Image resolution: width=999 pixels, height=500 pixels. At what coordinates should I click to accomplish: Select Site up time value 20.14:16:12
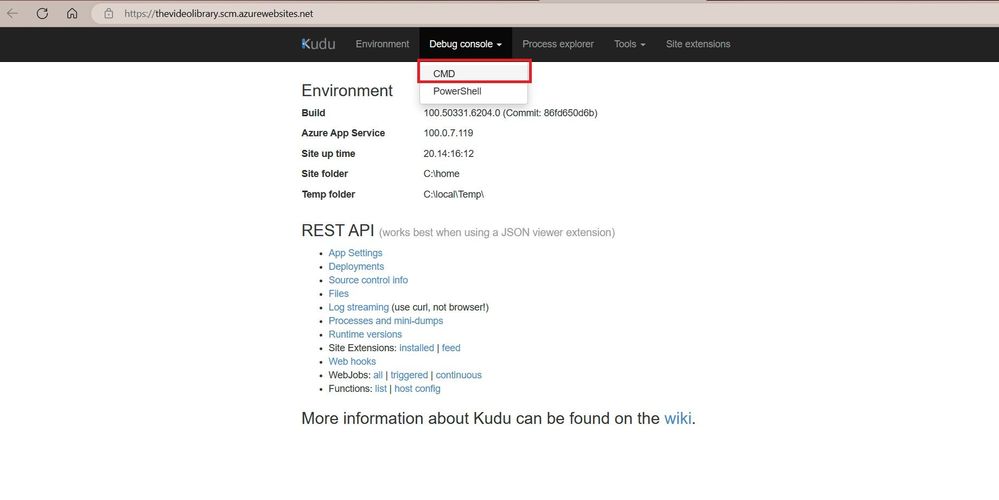(449, 154)
